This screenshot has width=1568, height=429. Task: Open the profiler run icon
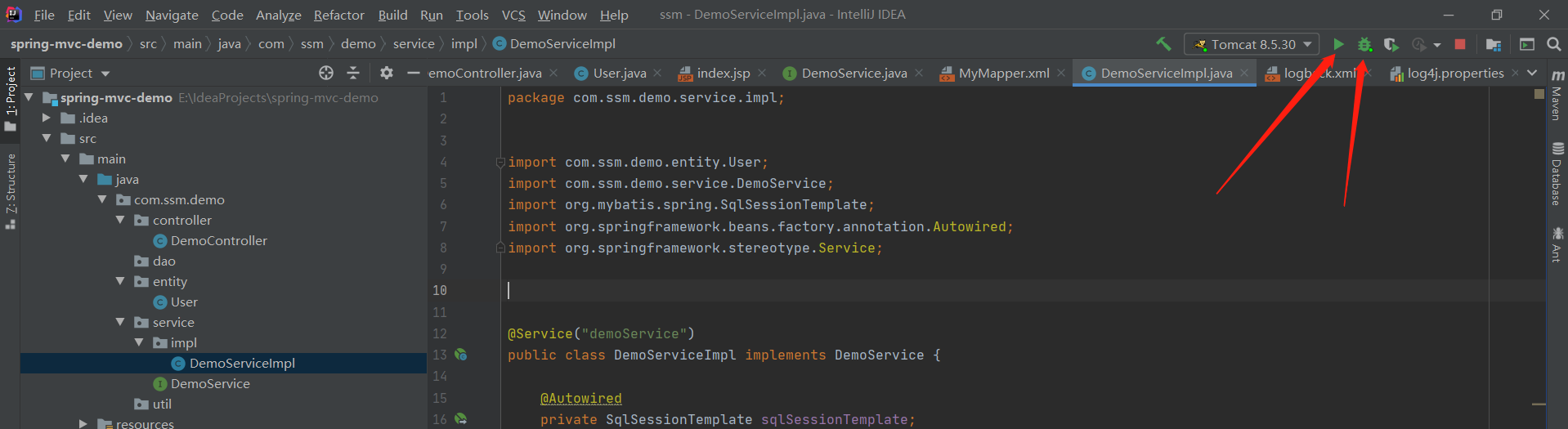[1419, 44]
